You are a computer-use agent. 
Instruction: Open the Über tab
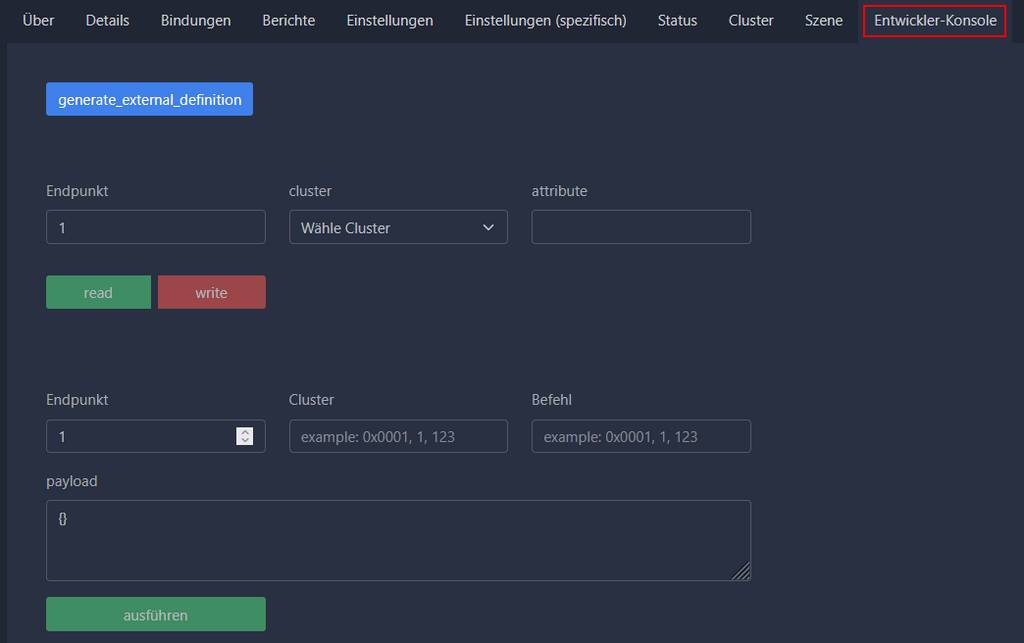(38, 20)
